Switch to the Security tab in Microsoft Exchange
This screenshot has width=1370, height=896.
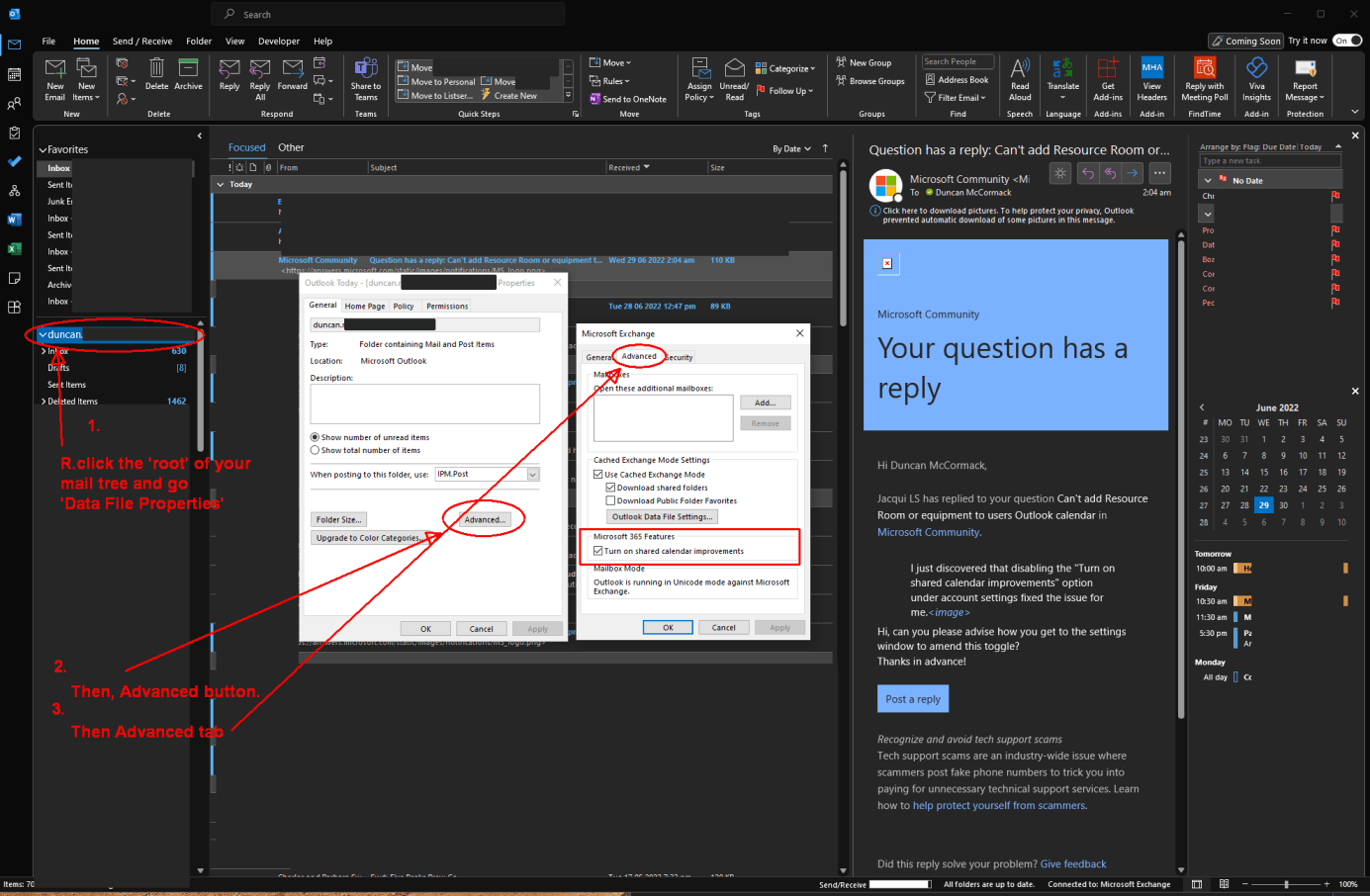[679, 357]
